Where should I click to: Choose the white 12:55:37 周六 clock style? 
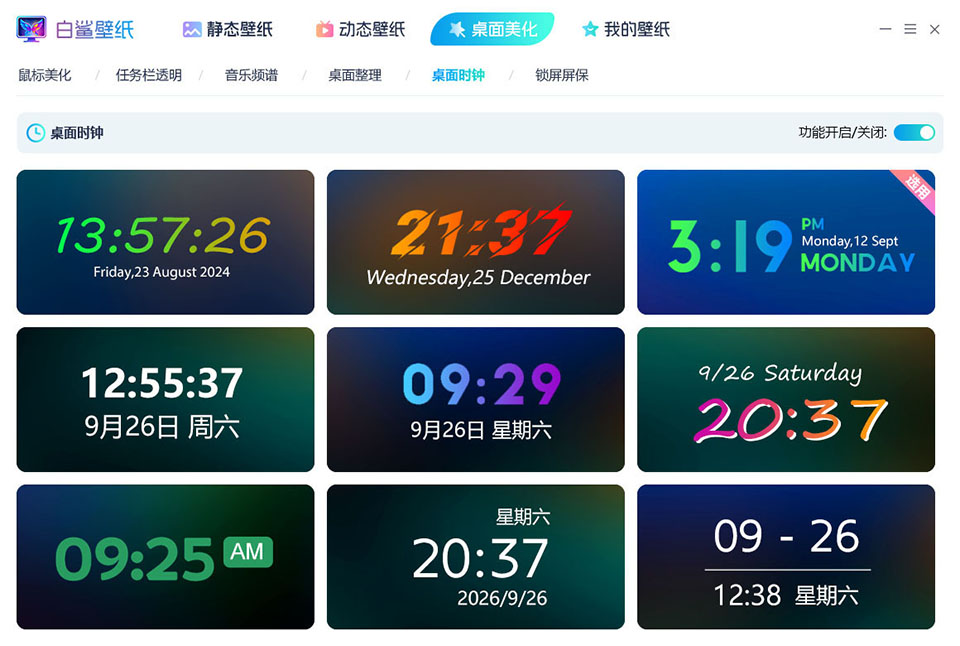click(165, 400)
